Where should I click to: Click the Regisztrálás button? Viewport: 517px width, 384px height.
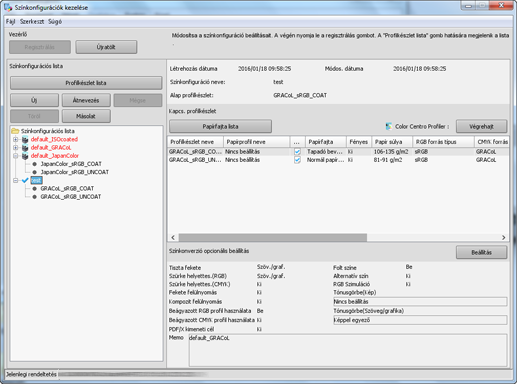40,47
